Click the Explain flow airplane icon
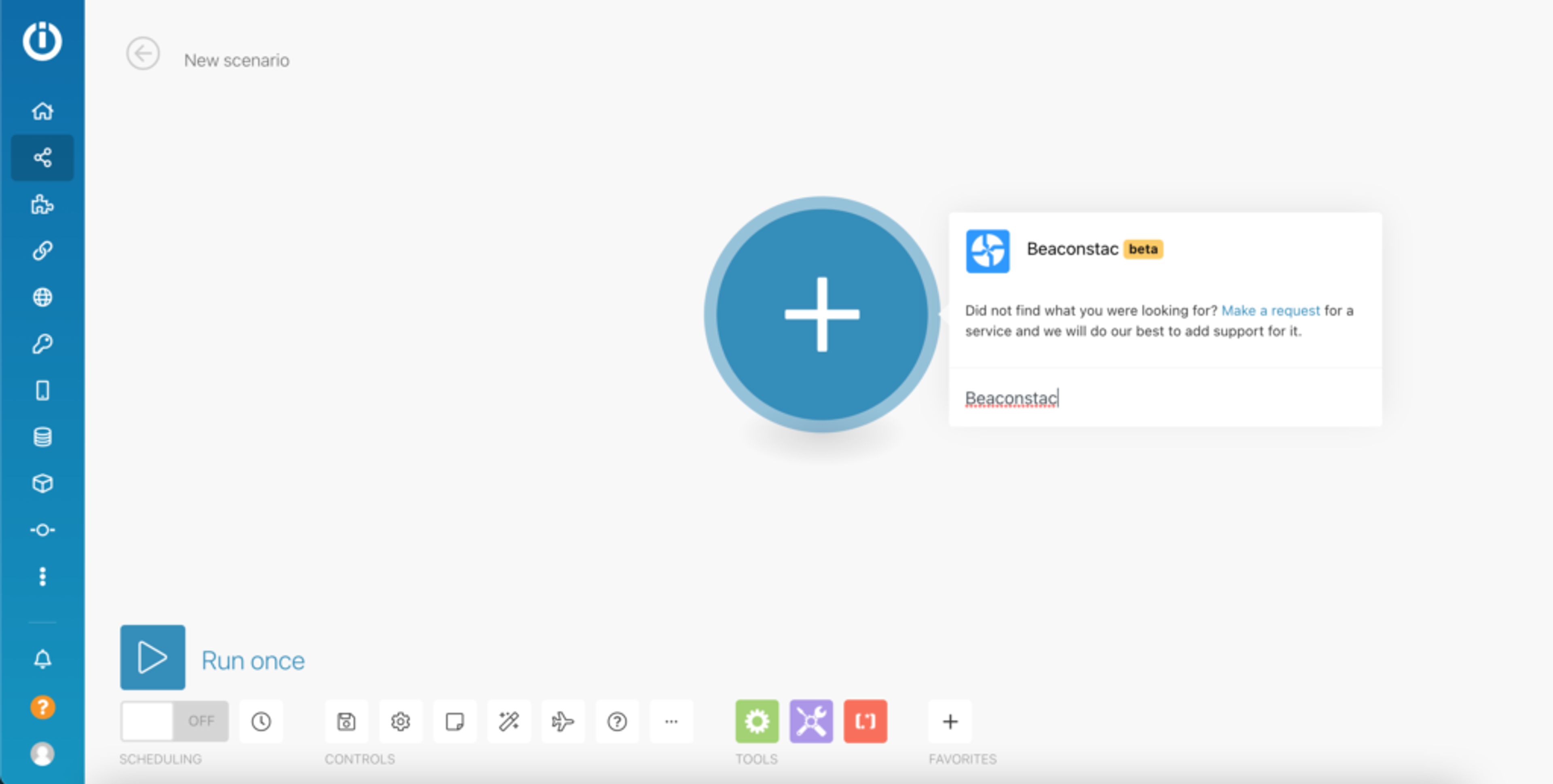Screen dimensions: 1553x784 click(x=563, y=721)
